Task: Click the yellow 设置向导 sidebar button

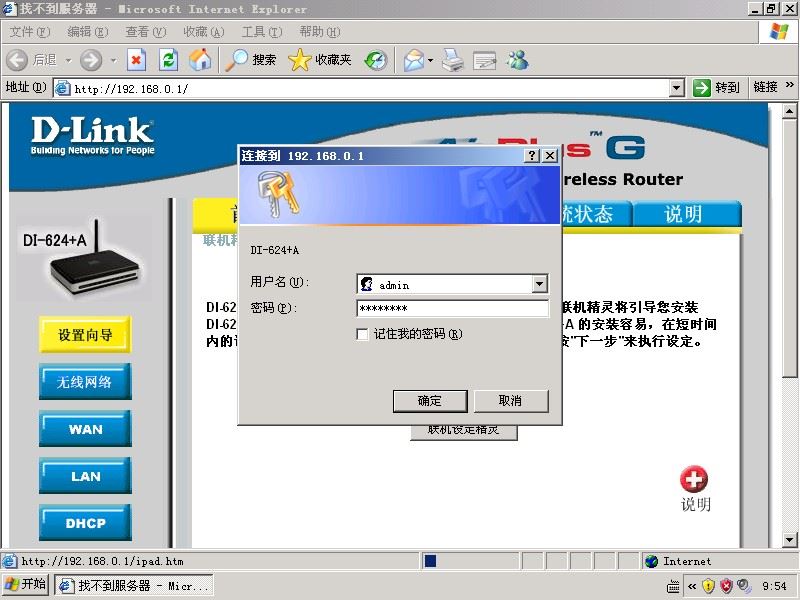Action: click(x=85, y=335)
